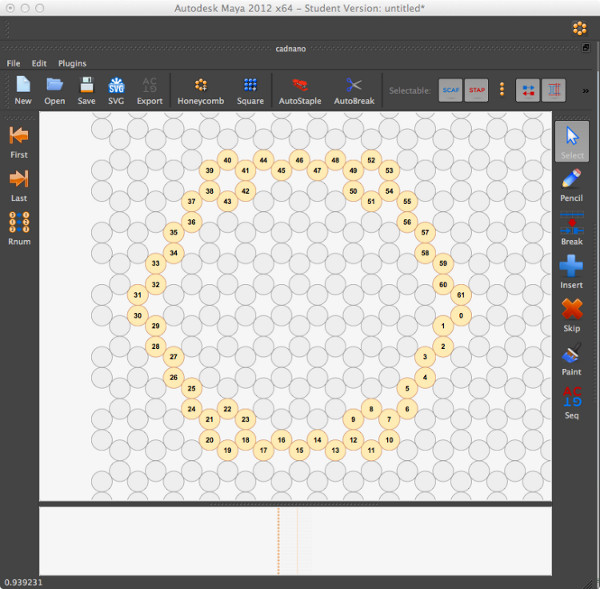Choose the Pencil tool
600x589 pixels.
click(571, 182)
